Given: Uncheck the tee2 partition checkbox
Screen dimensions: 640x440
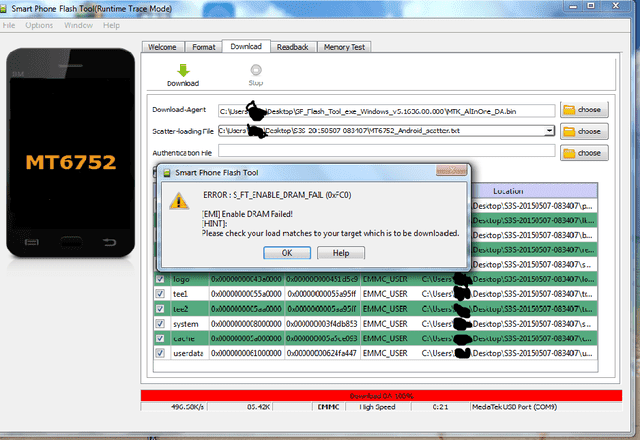Looking at the screenshot, I should pos(160,309).
